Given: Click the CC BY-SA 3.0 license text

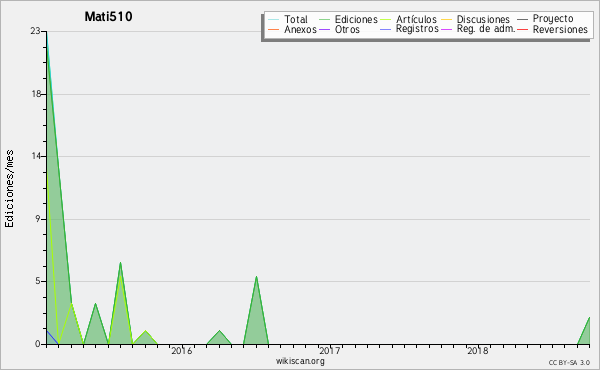Looking at the screenshot, I should click(569, 362).
